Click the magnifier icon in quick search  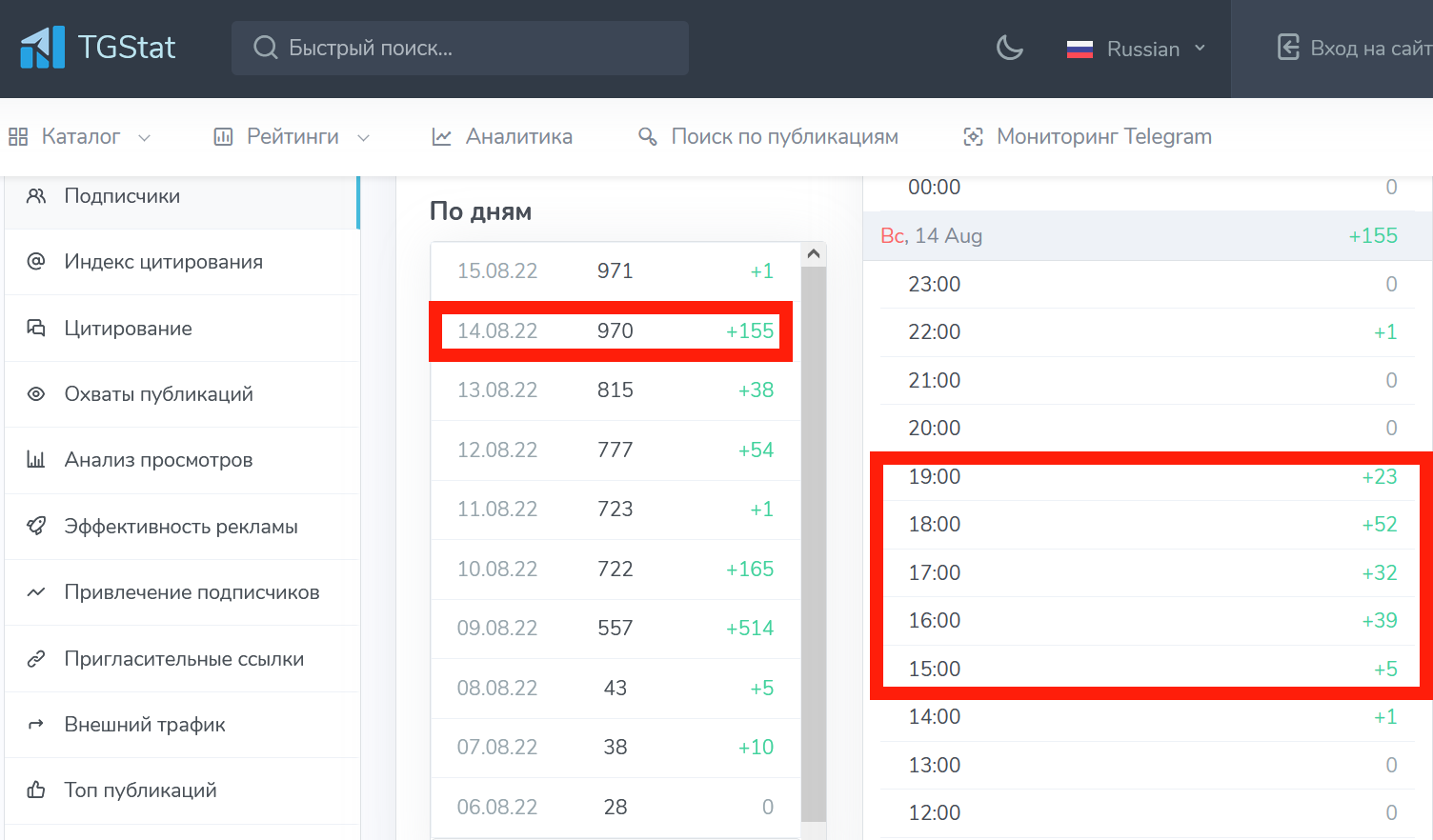(x=266, y=48)
